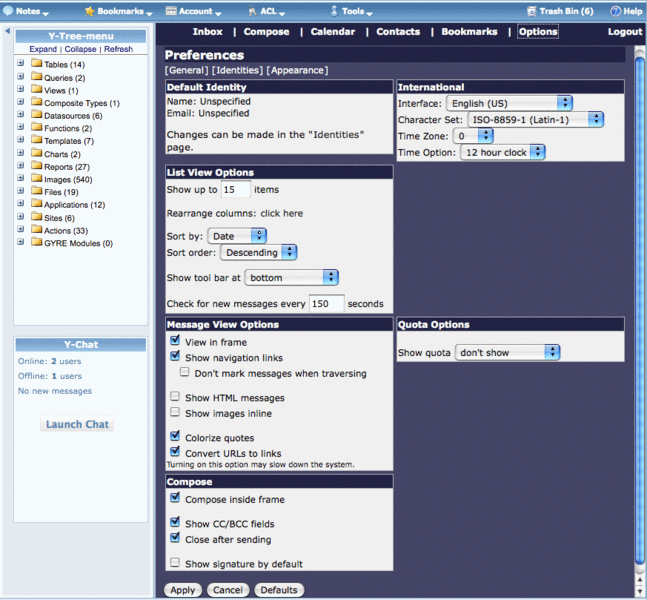Click the Launch Chat button

point(77,424)
